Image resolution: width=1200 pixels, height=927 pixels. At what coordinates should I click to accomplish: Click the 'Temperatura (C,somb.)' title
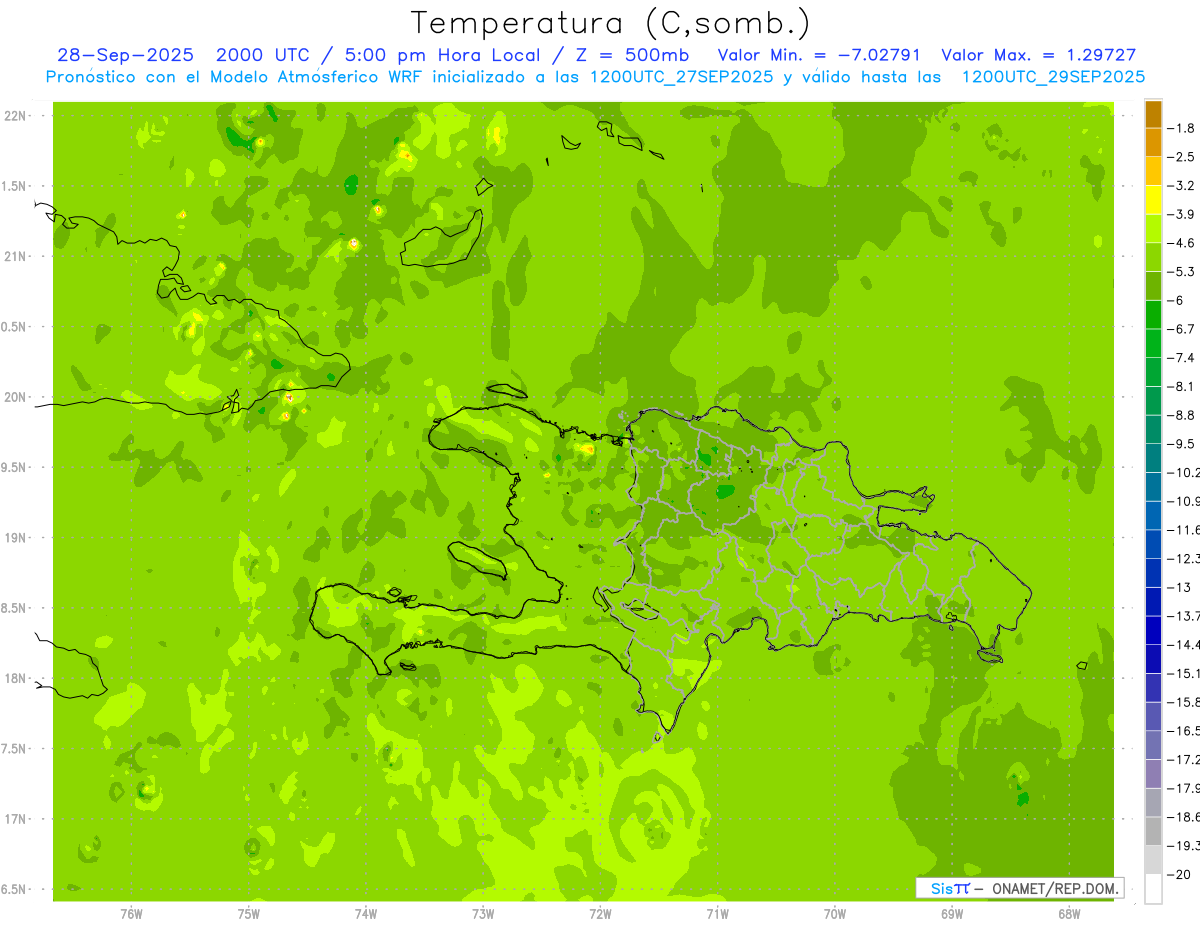pyautogui.click(x=610, y=22)
